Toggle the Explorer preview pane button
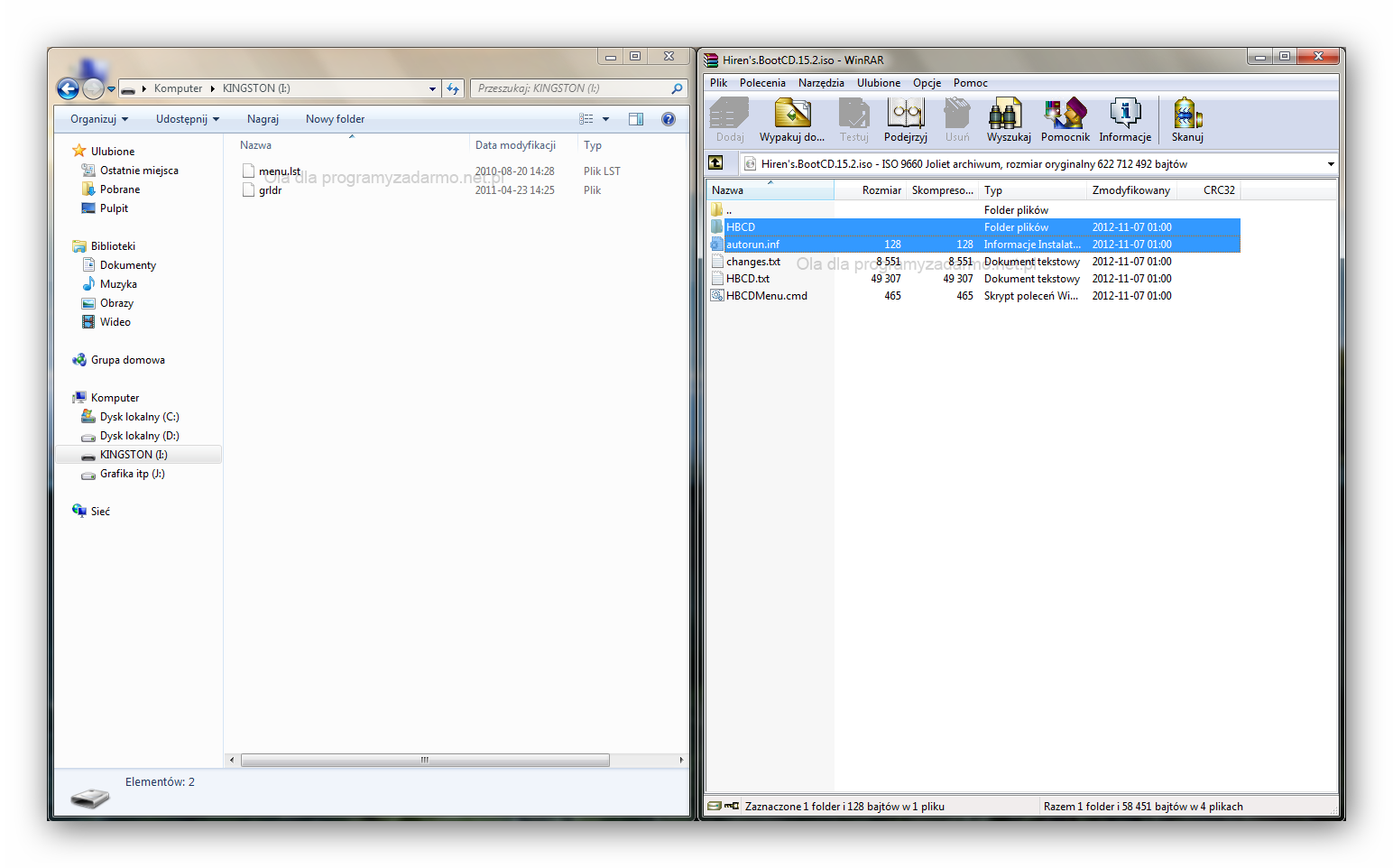Image resolution: width=1393 pixels, height=868 pixels. (636, 119)
